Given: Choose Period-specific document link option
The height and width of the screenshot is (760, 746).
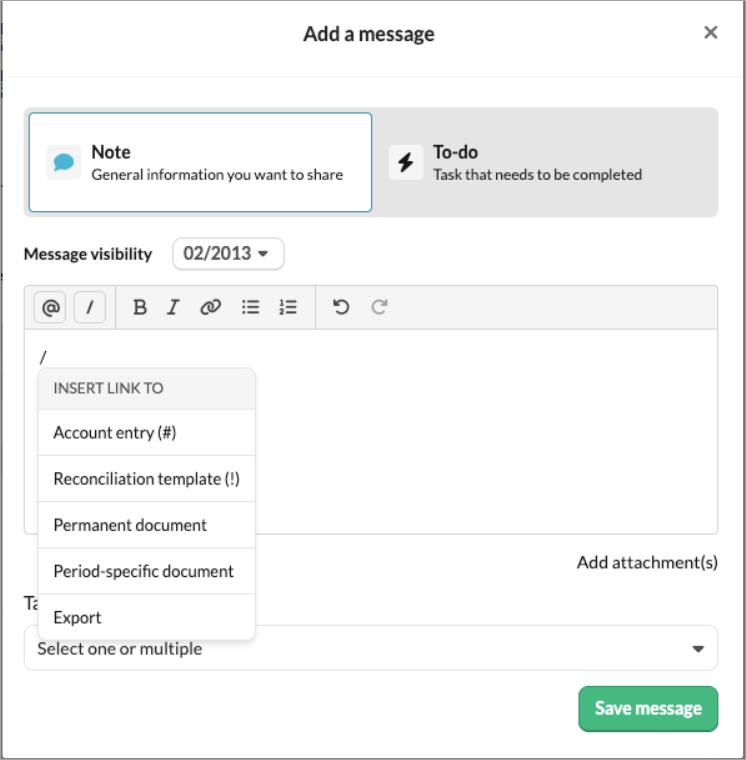Looking at the screenshot, I should click(146, 571).
